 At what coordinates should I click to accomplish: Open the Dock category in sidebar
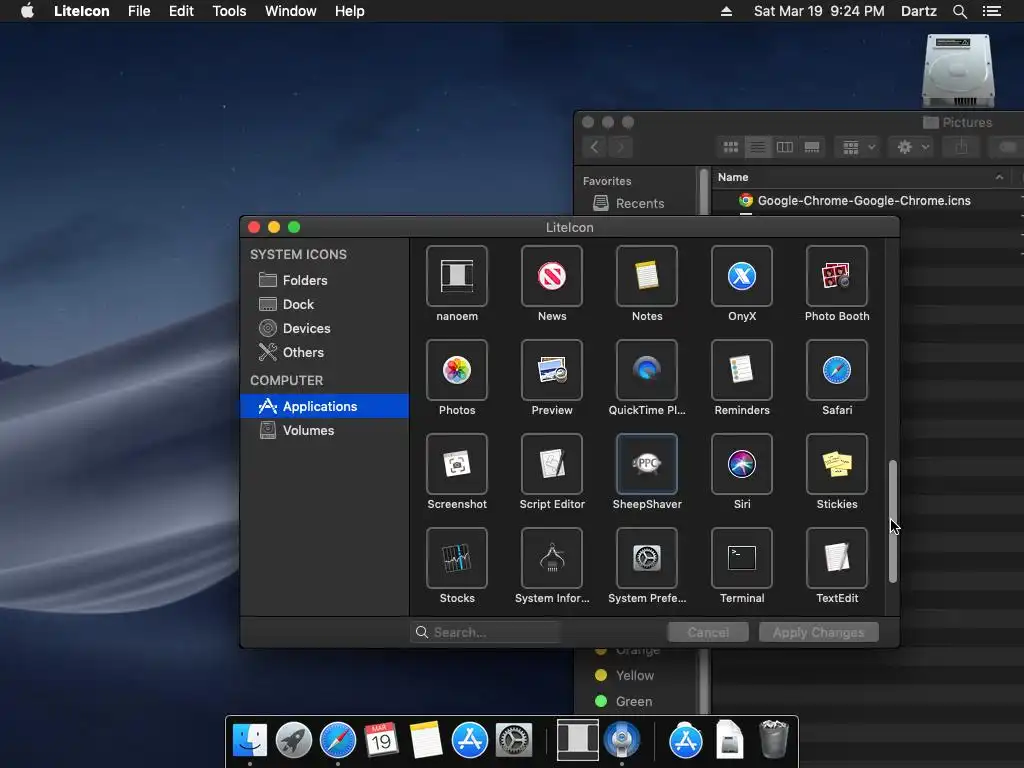point(325,304)
